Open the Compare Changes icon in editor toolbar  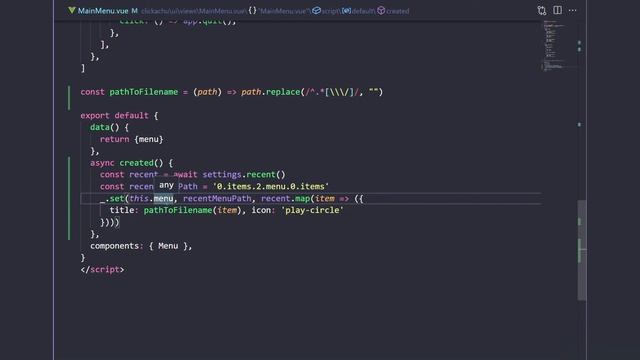click(x=542, y=11)
